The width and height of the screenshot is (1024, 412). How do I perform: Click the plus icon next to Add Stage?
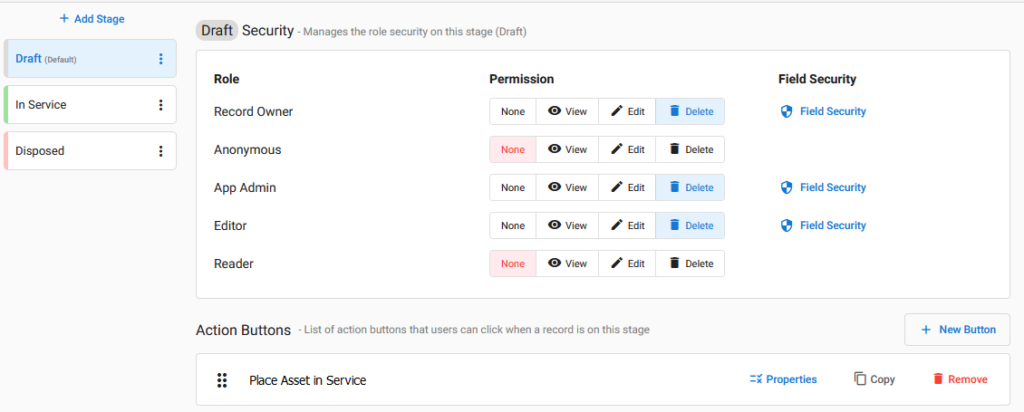pos(64,19)
